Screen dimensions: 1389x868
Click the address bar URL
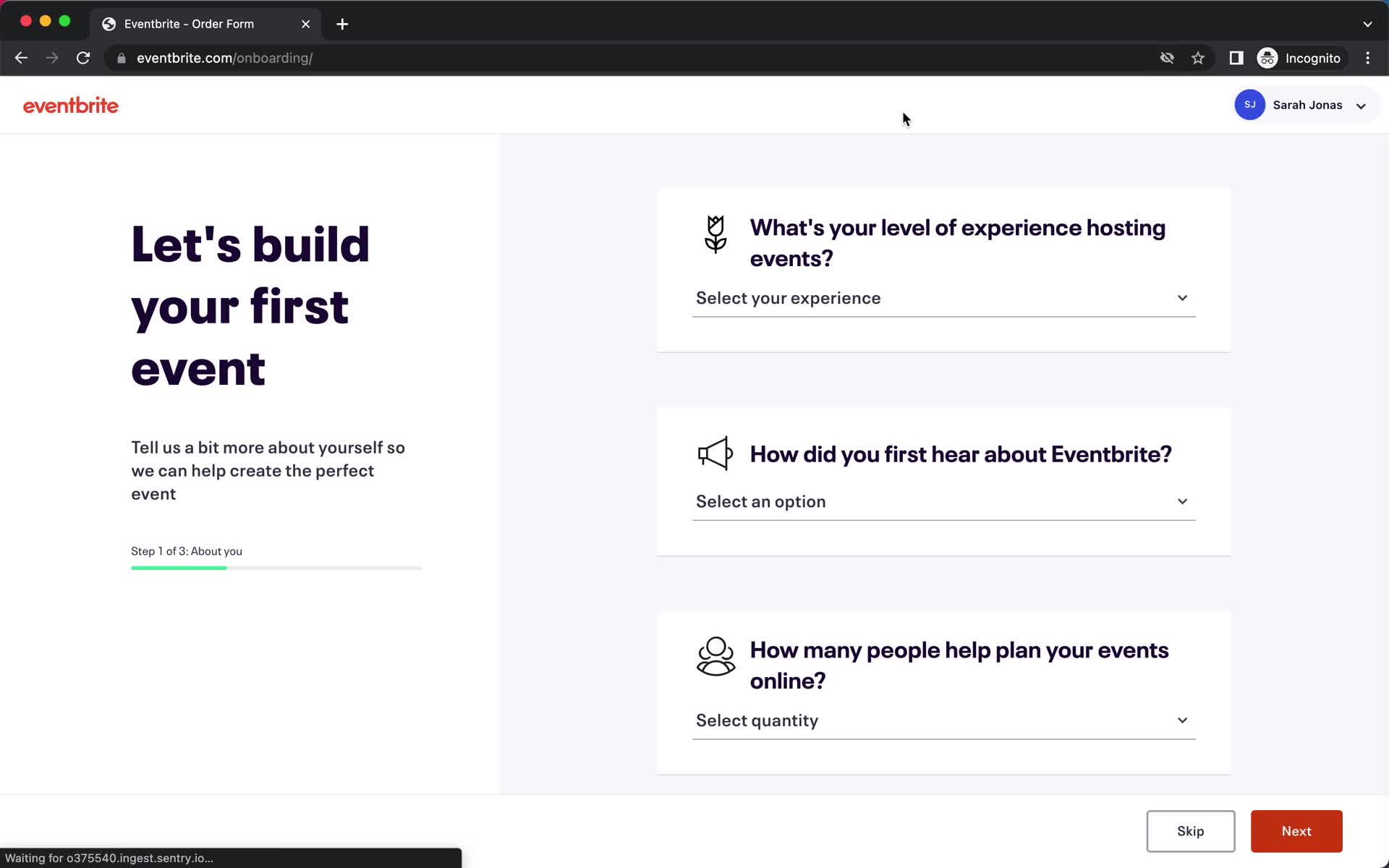224,58
